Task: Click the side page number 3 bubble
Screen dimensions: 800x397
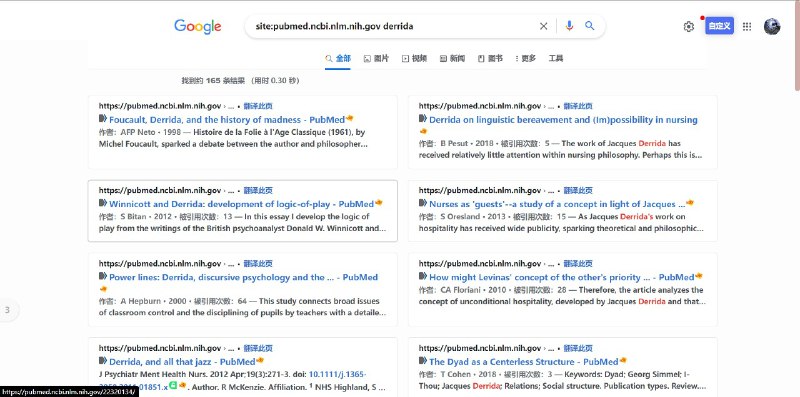Action: (7, 310)
